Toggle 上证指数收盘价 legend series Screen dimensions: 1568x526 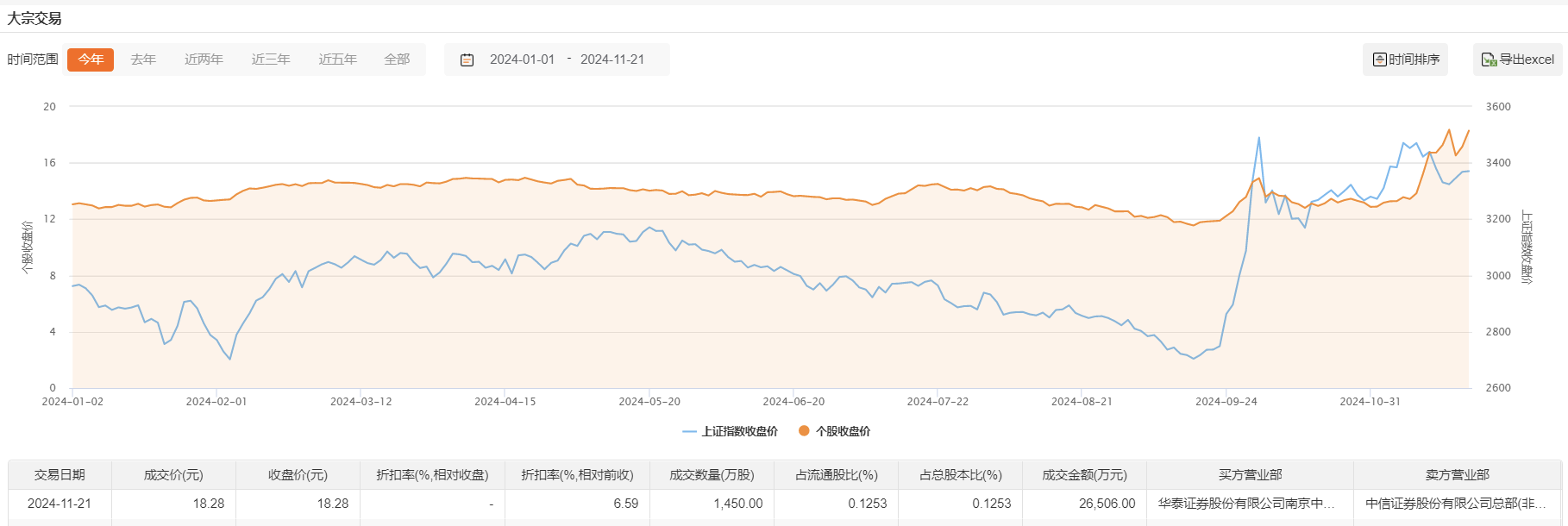click(x=730, y=431)
